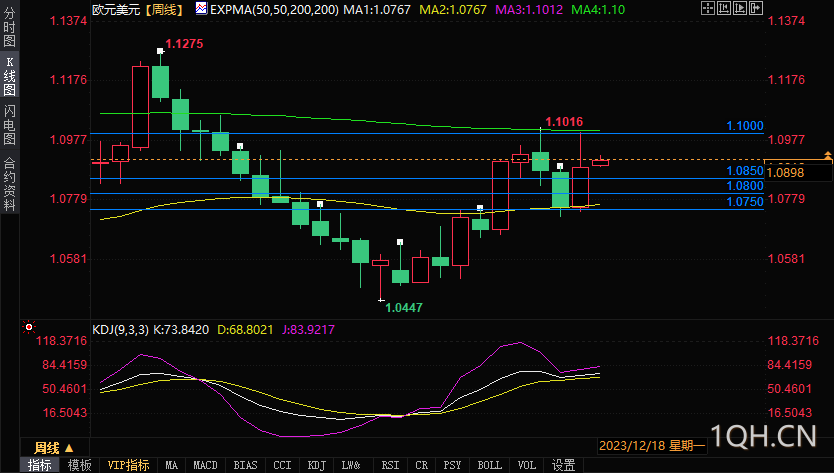Screen dimensions: 834x473
Task: Select the blue 1.0800 price line label
Action: click(x=745, y=186)
